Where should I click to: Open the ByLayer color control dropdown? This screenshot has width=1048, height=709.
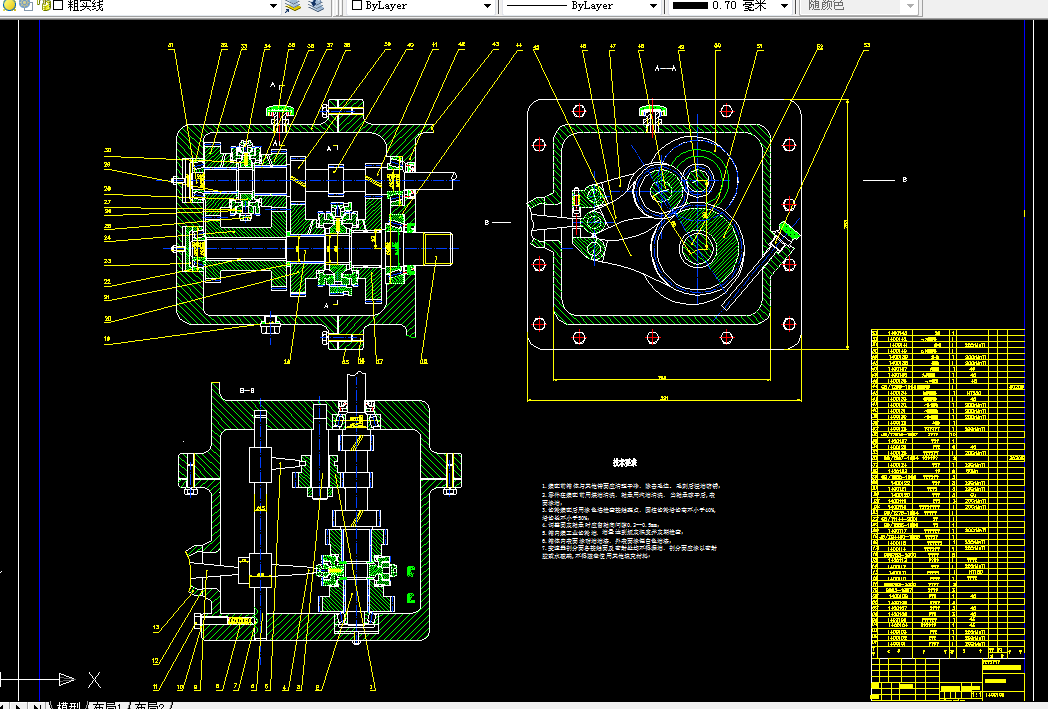[487, 6]
